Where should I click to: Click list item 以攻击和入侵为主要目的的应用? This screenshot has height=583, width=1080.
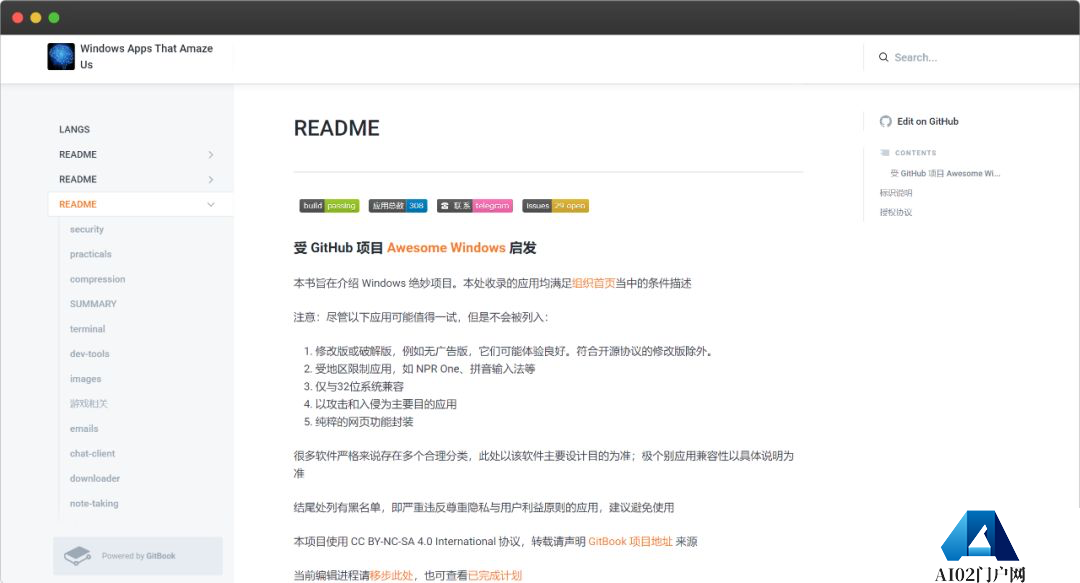[386, 404]
